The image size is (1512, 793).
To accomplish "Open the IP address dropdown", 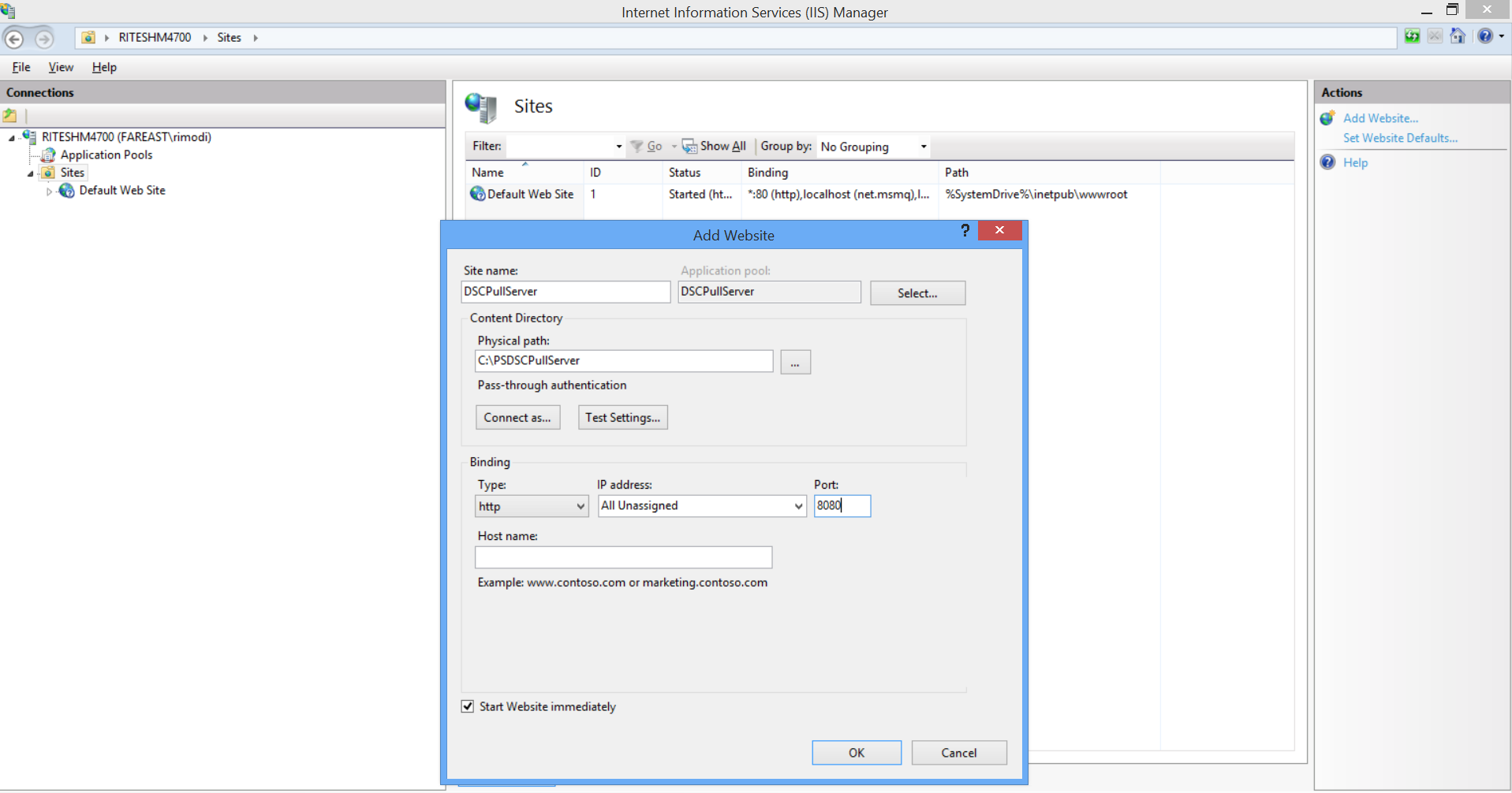I will coord(701,506).
